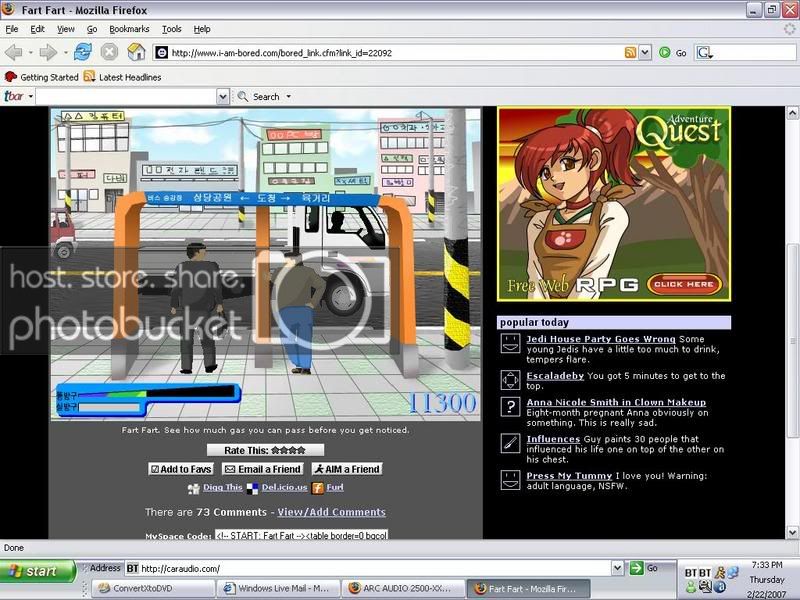Screen dimensions: 800x600
Task: Click the tbar Search magnifier icon
Action: tap(243, 96)
